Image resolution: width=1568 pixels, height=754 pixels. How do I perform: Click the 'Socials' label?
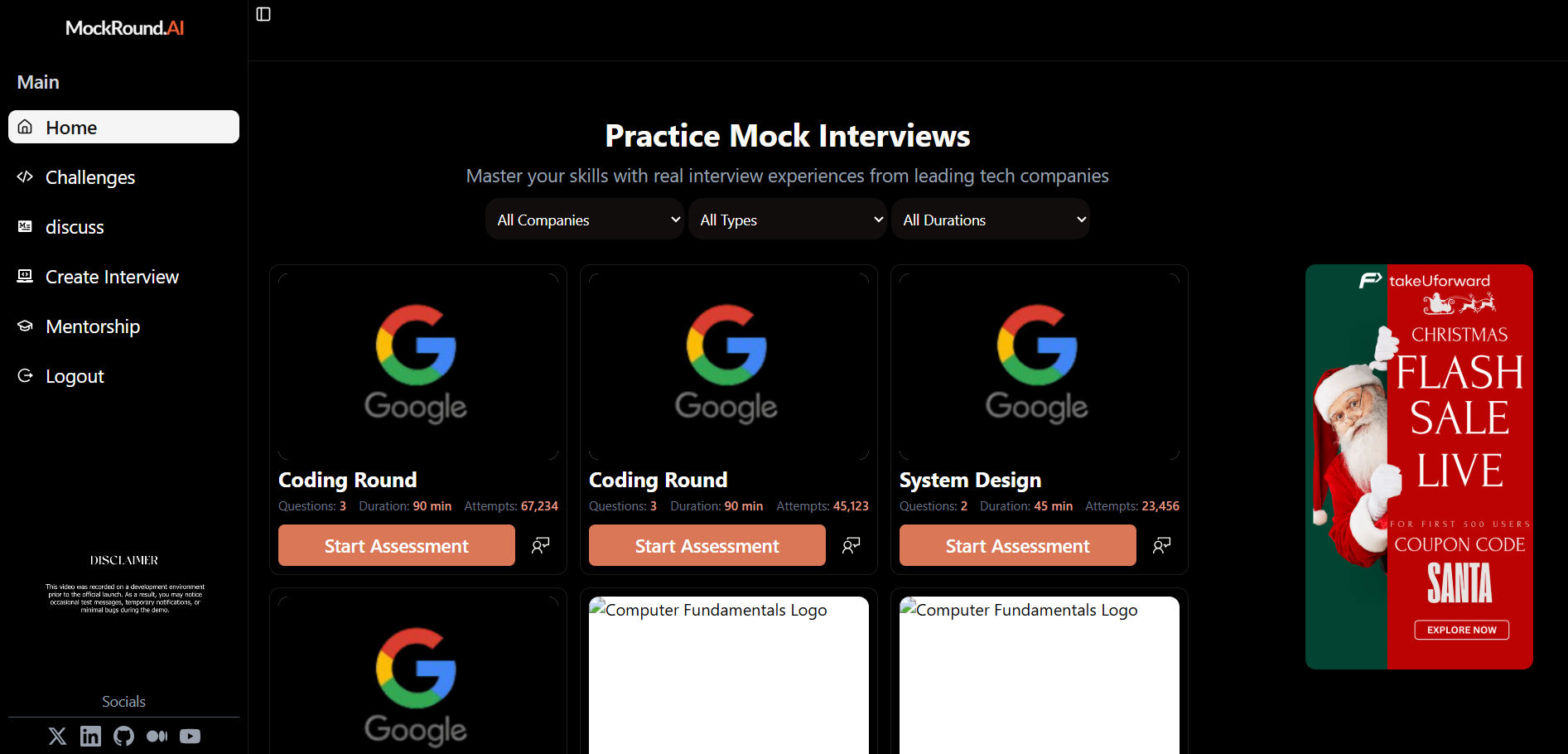tap(123, 701)
